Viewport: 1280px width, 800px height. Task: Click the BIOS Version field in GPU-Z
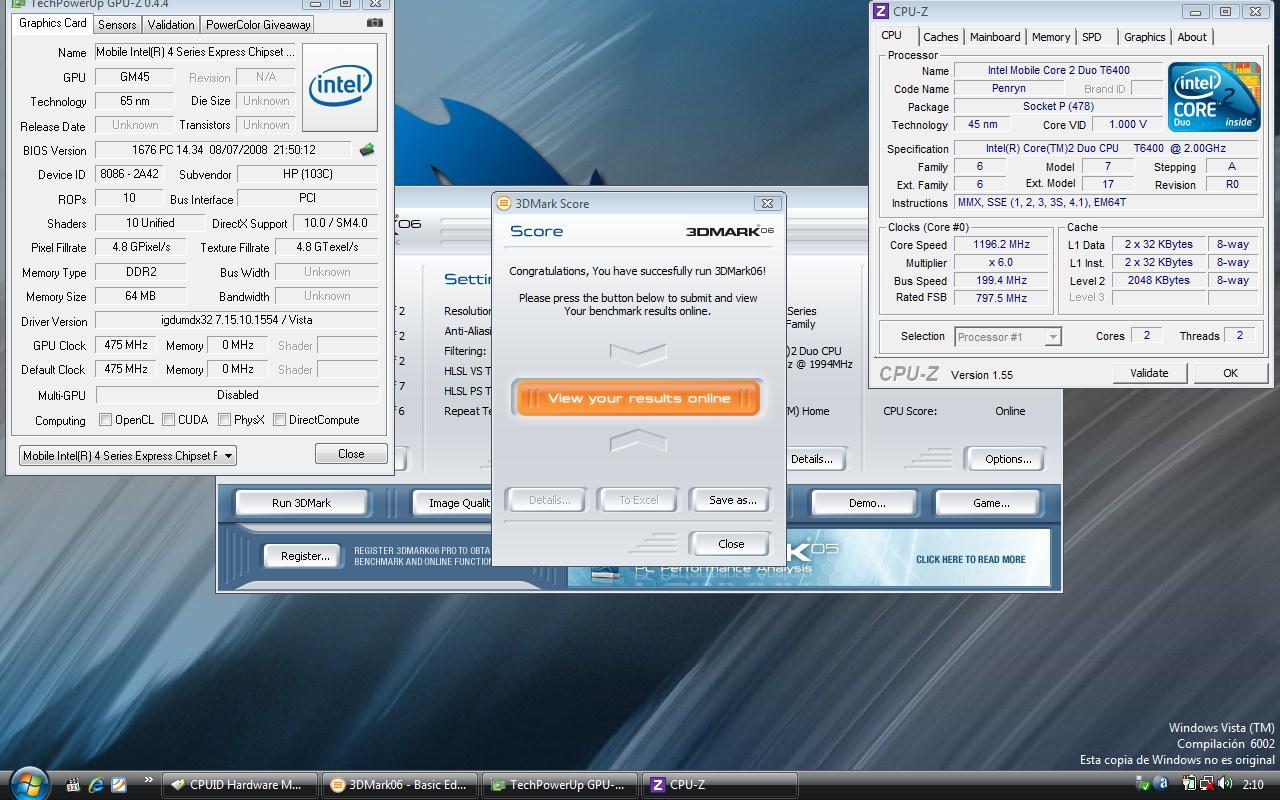223,150
